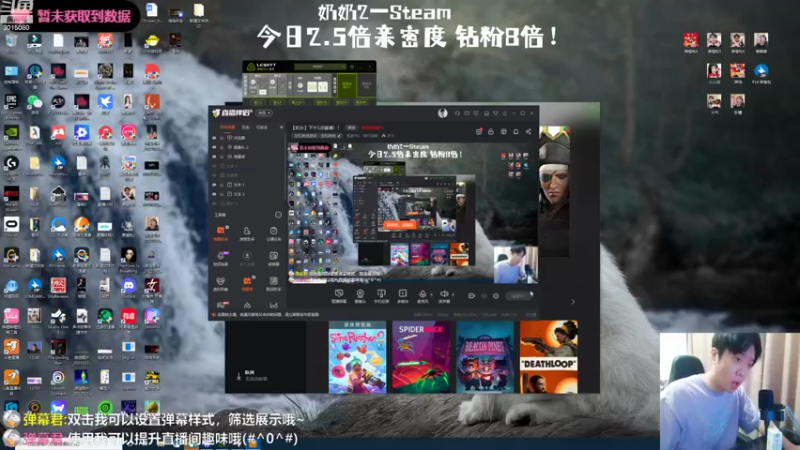This screenshot has width=800, height=450.
Task: Hide the 文本 2 source with its eye icon
Action: tap(214, 194)
